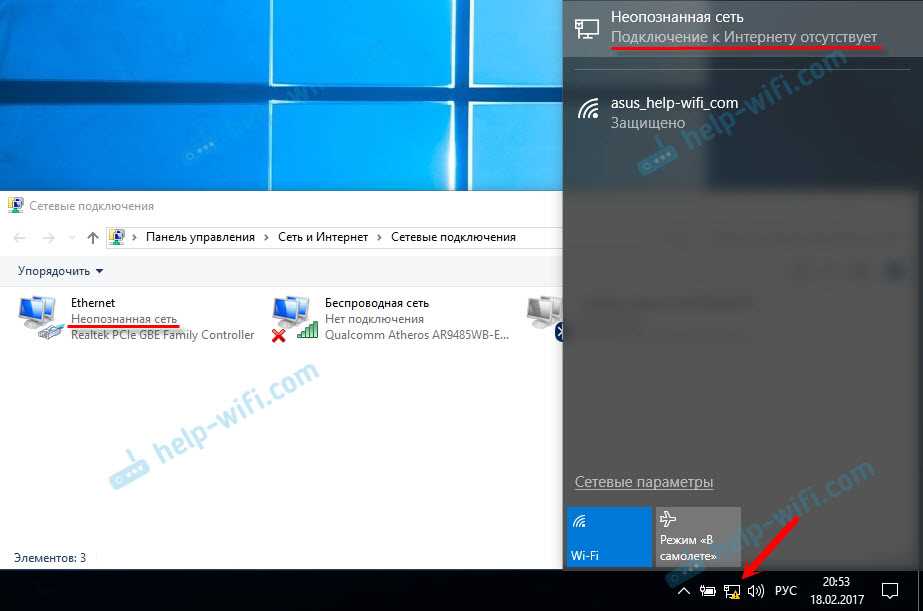Open the recent locations dropdown arrow
The width and height of the screenshot is (923, 611).
[x=72, y=238]
